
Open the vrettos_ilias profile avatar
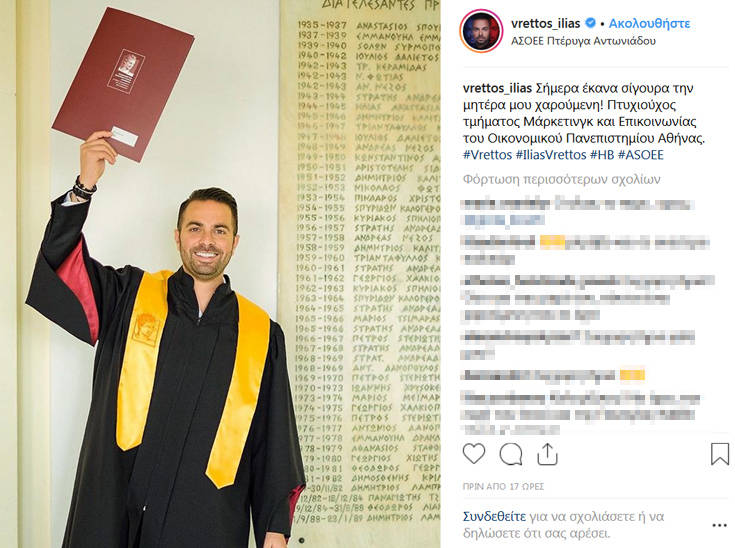[481, 31]
